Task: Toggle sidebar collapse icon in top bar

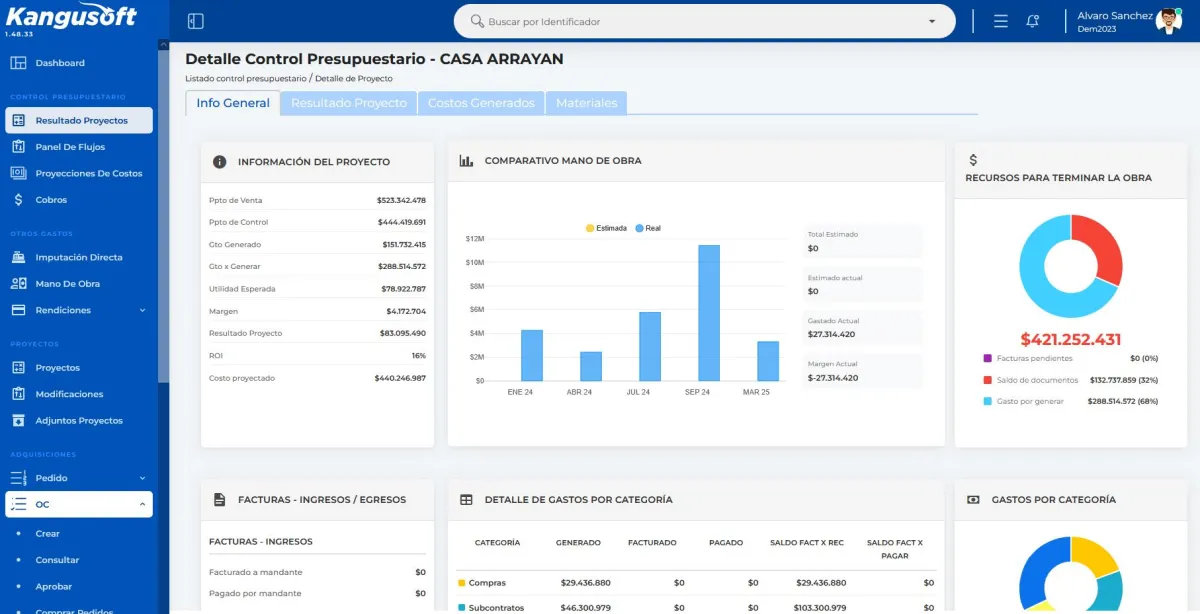Action: coord(196,21)
